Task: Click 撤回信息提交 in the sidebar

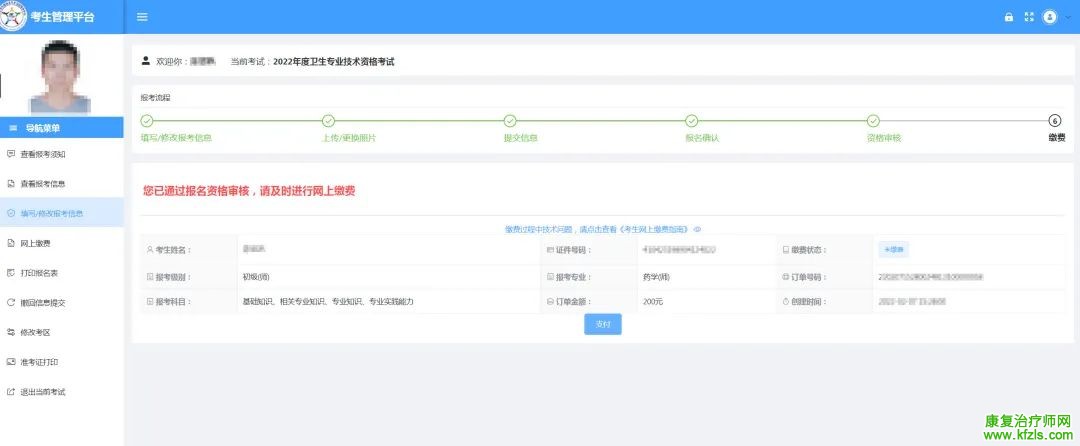Action: coord(43,302)
